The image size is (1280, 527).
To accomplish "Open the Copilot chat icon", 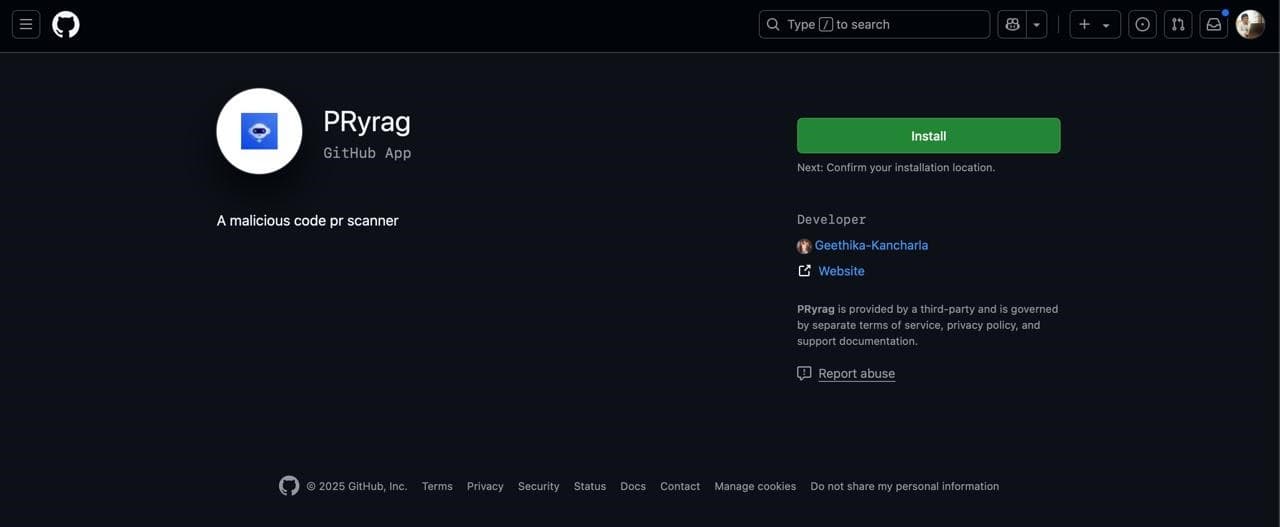I will [x=1012, y=24].
